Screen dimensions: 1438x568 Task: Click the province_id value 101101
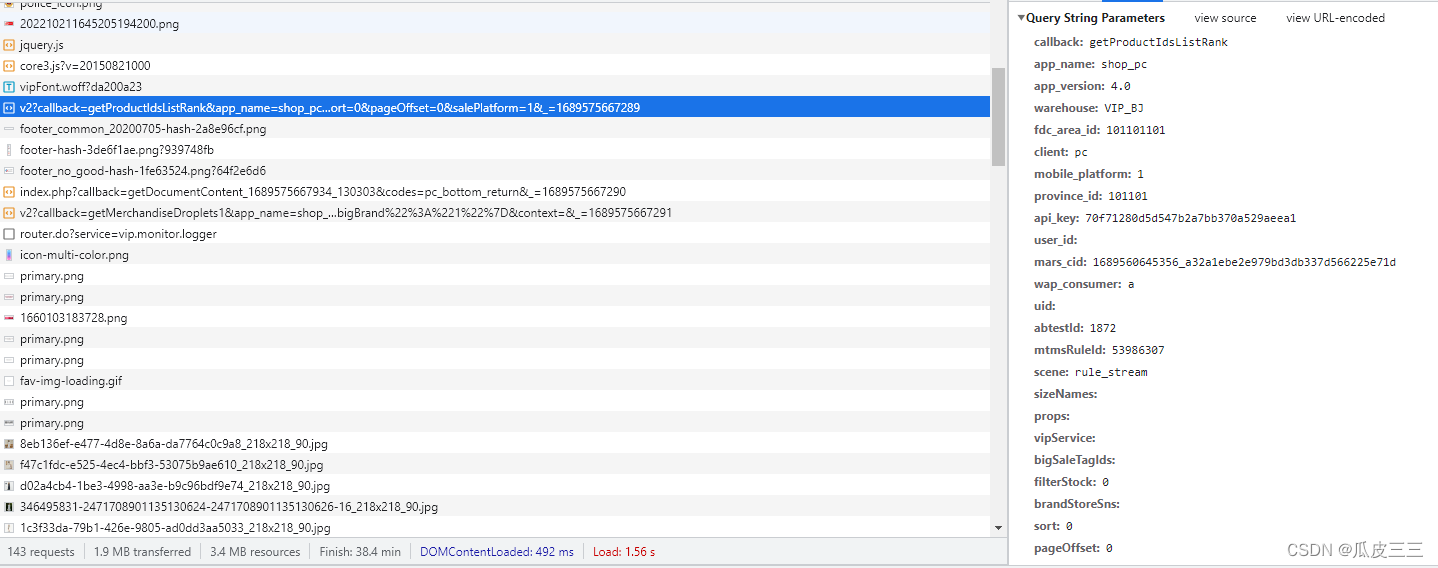click(1128, 196)
